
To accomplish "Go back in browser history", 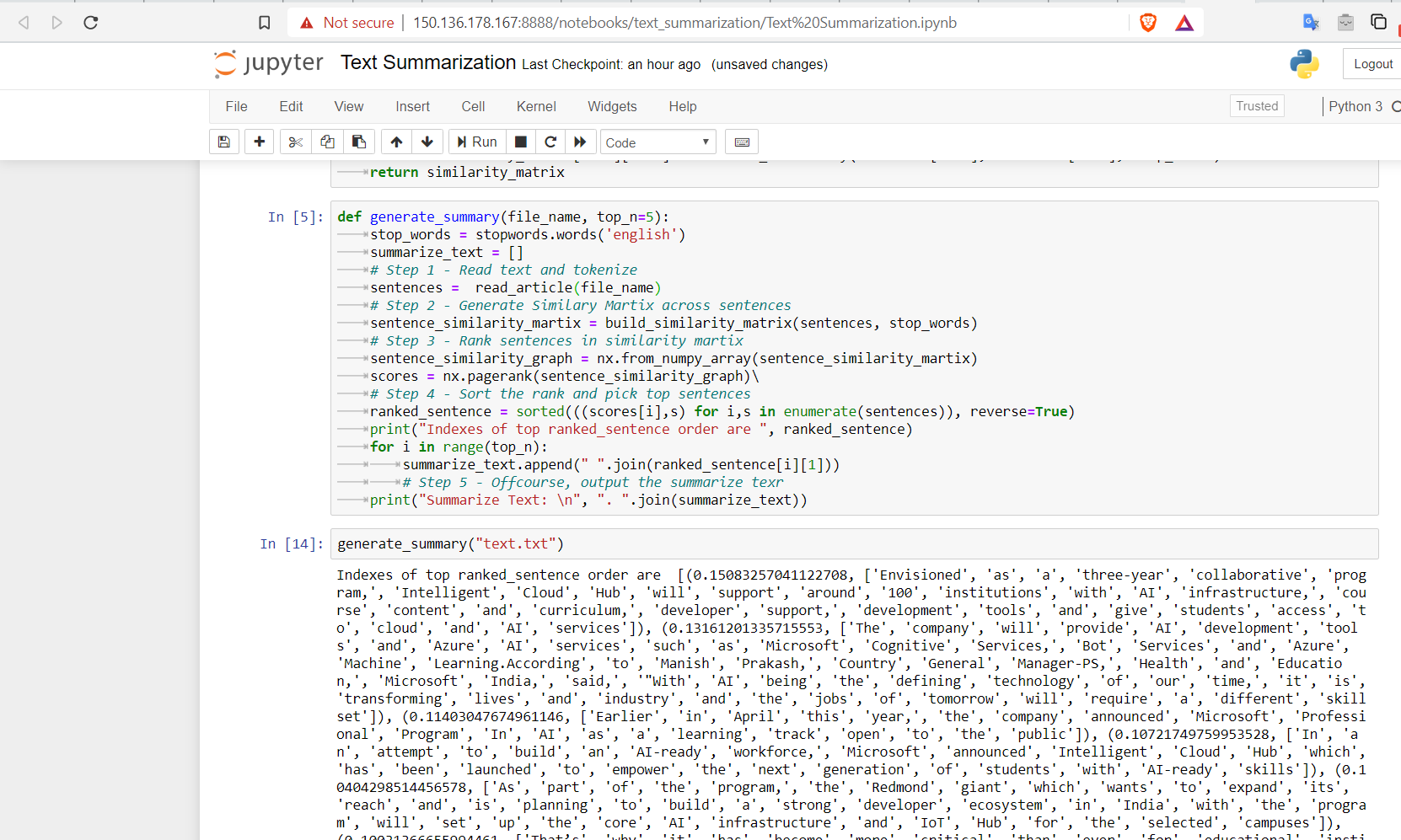I will (x=24, y=23).
